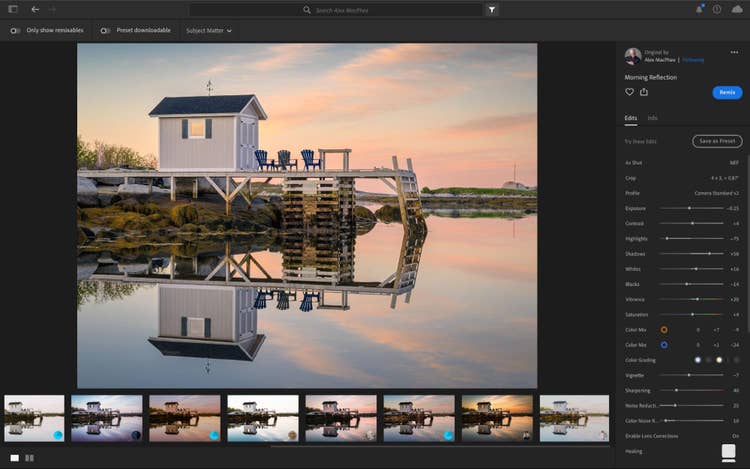Click the blue-tinted Color Grading swatch

[698, 360]
